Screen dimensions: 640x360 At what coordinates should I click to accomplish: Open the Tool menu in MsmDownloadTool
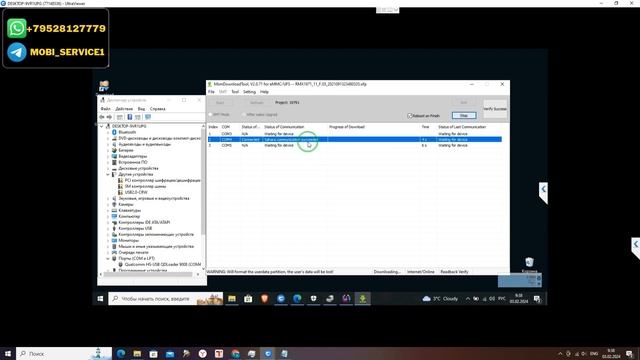click(x=235, y=92)
